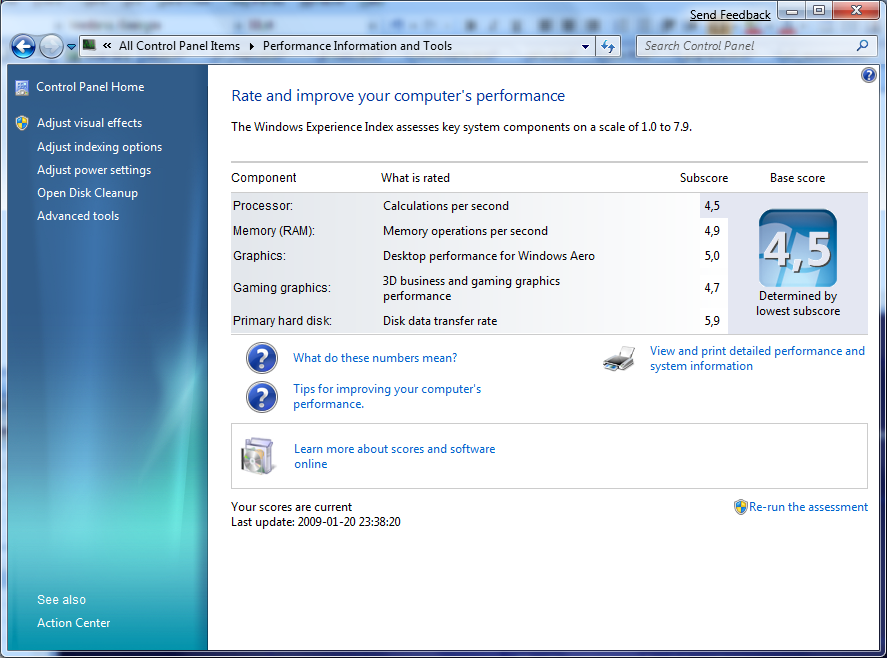Screen dimensions: 887x658
Task: Click help icon beside performance tips link
Action: (x=262, y=397)
